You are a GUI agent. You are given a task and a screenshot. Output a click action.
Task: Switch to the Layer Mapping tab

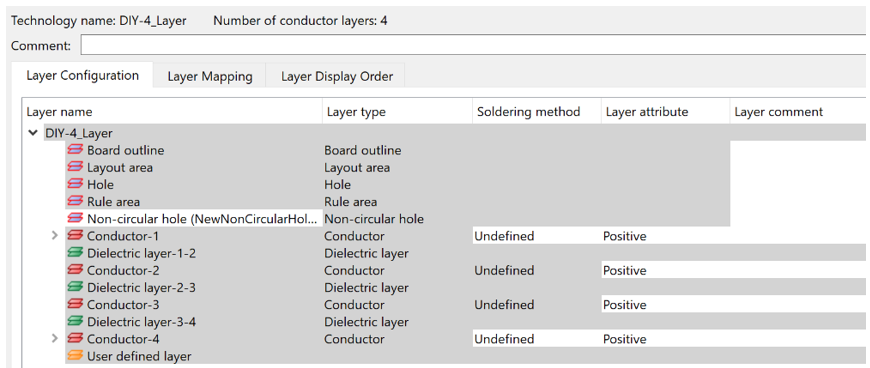(210, 77)
